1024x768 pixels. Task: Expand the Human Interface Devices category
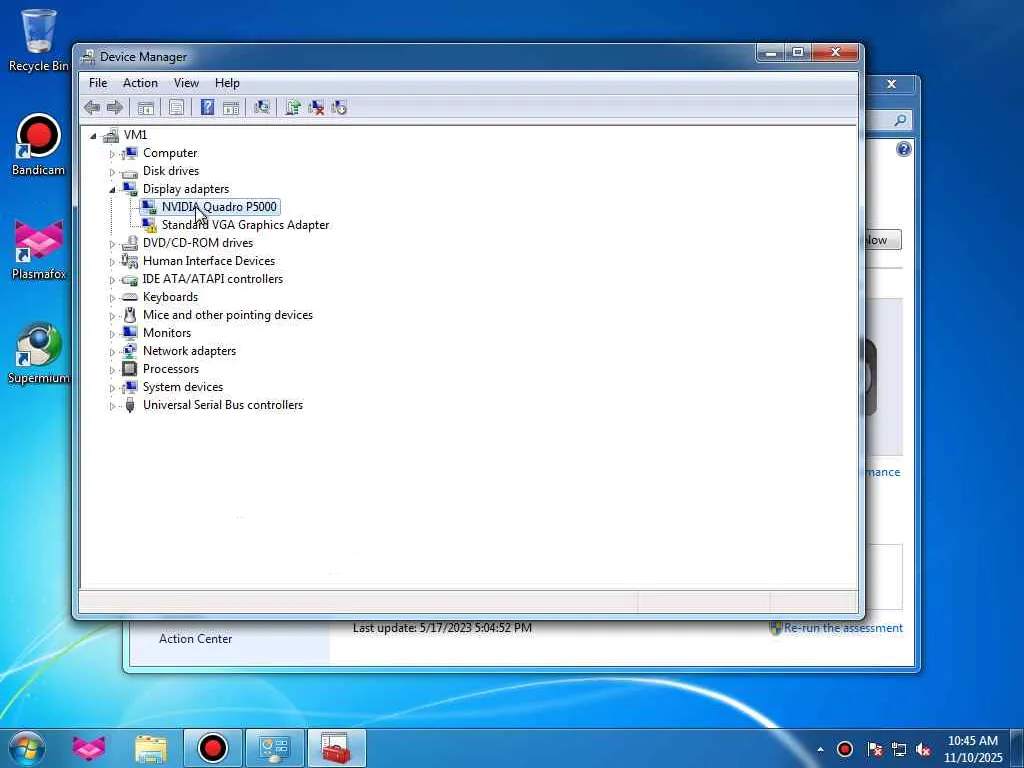pyautogui.click(x=112, y=262)
